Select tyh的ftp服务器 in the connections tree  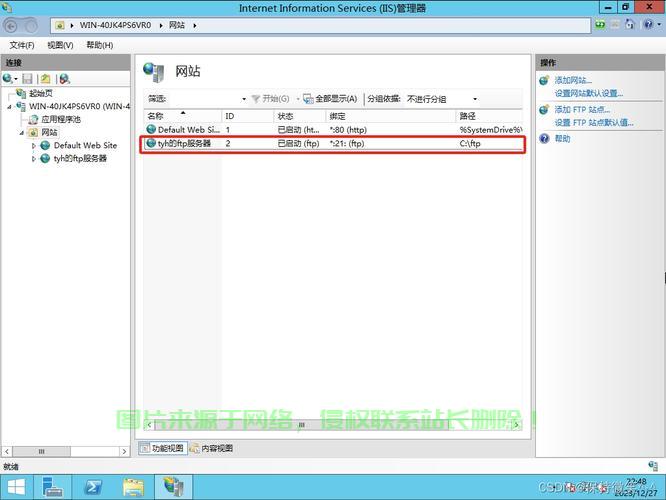coord(80,158)
